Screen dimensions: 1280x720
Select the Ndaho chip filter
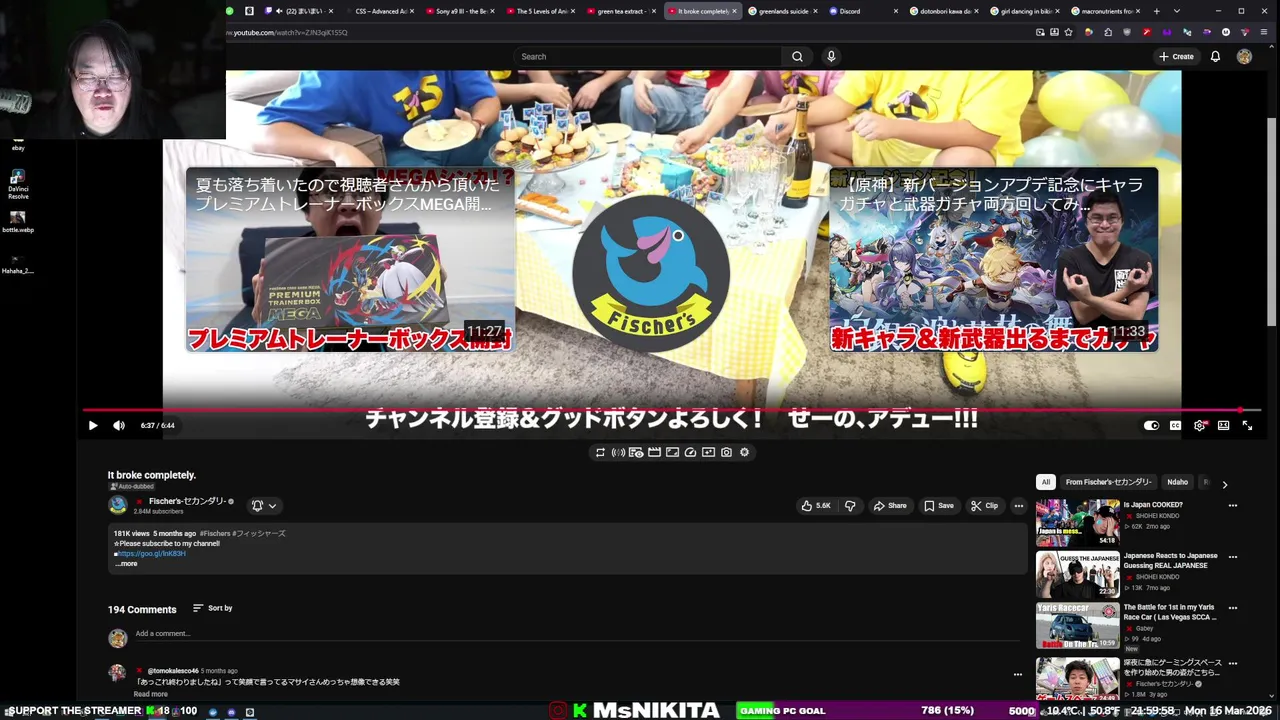click(1177, 482)
